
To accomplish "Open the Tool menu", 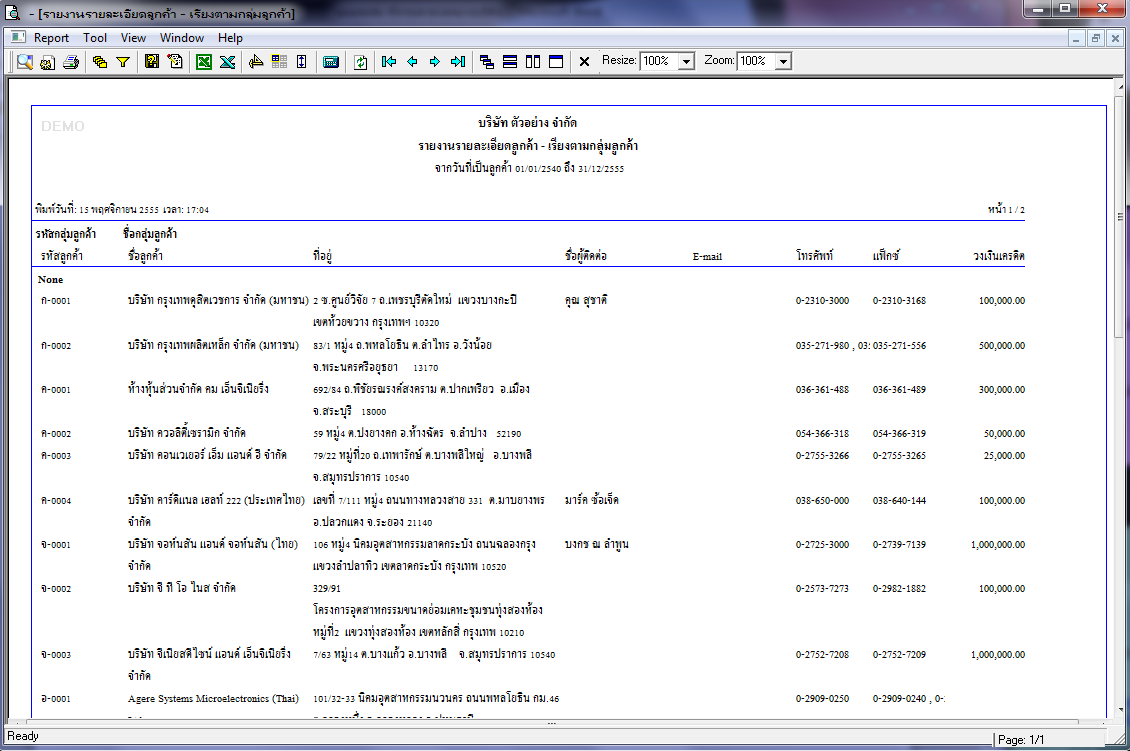I will (94, 38).
